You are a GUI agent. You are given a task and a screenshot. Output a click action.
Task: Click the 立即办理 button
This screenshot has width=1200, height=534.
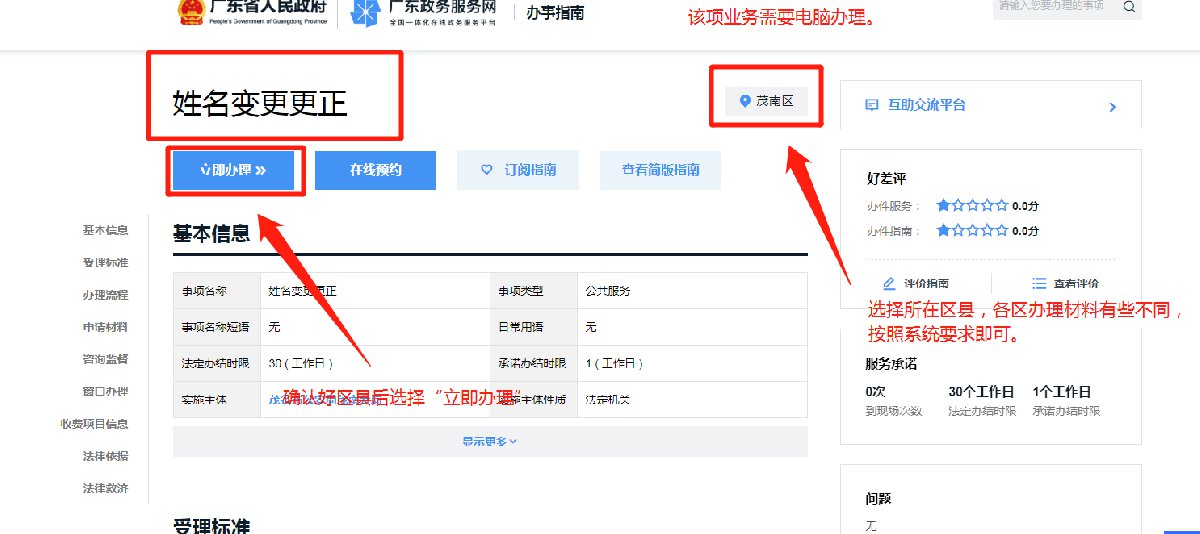click(x=233, y=170)
